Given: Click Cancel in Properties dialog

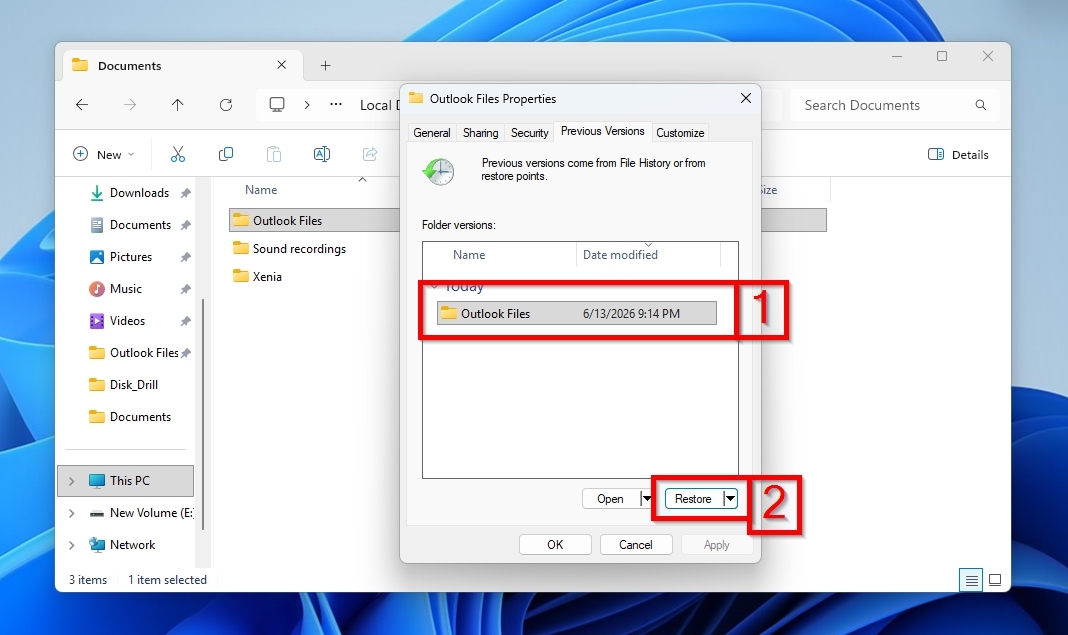Looking at the screenshot, I should [635, 544].
